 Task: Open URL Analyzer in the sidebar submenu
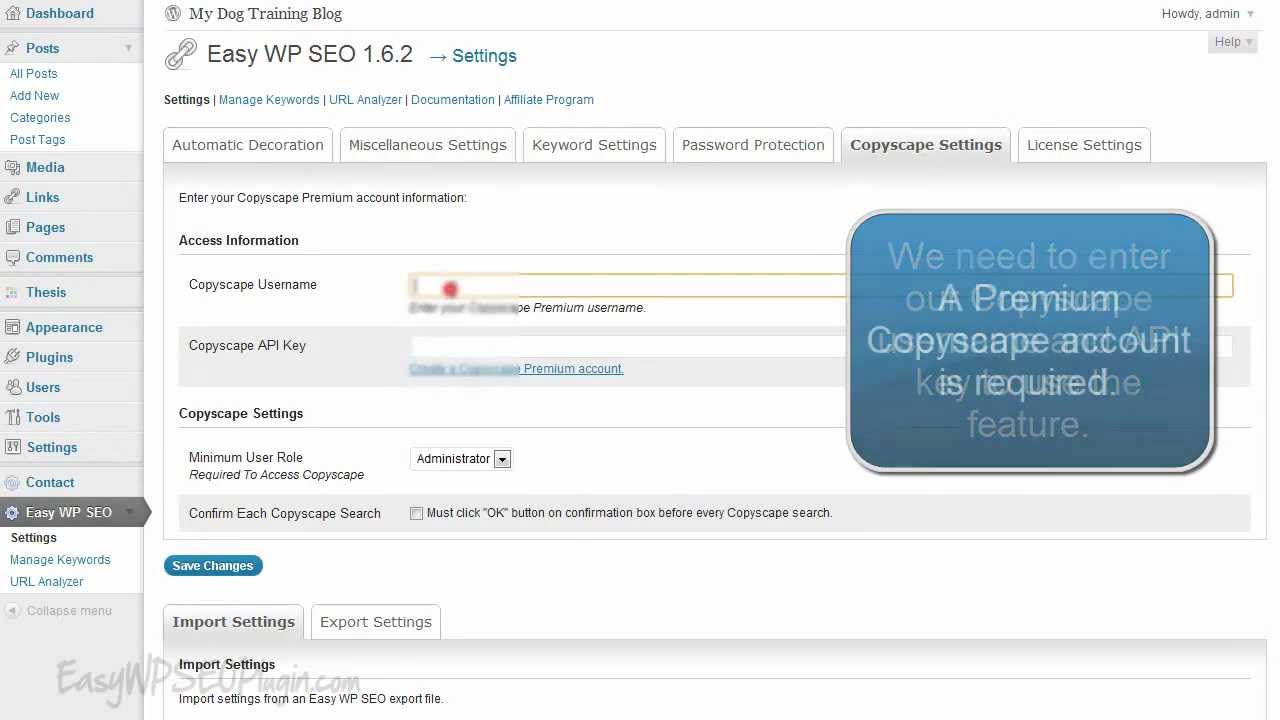point(47,582)
